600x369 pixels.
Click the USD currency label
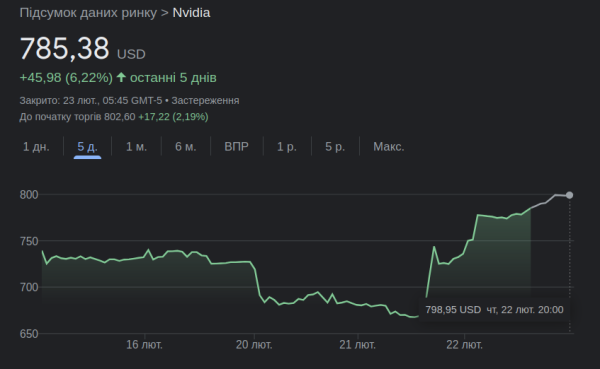(131, 54)
